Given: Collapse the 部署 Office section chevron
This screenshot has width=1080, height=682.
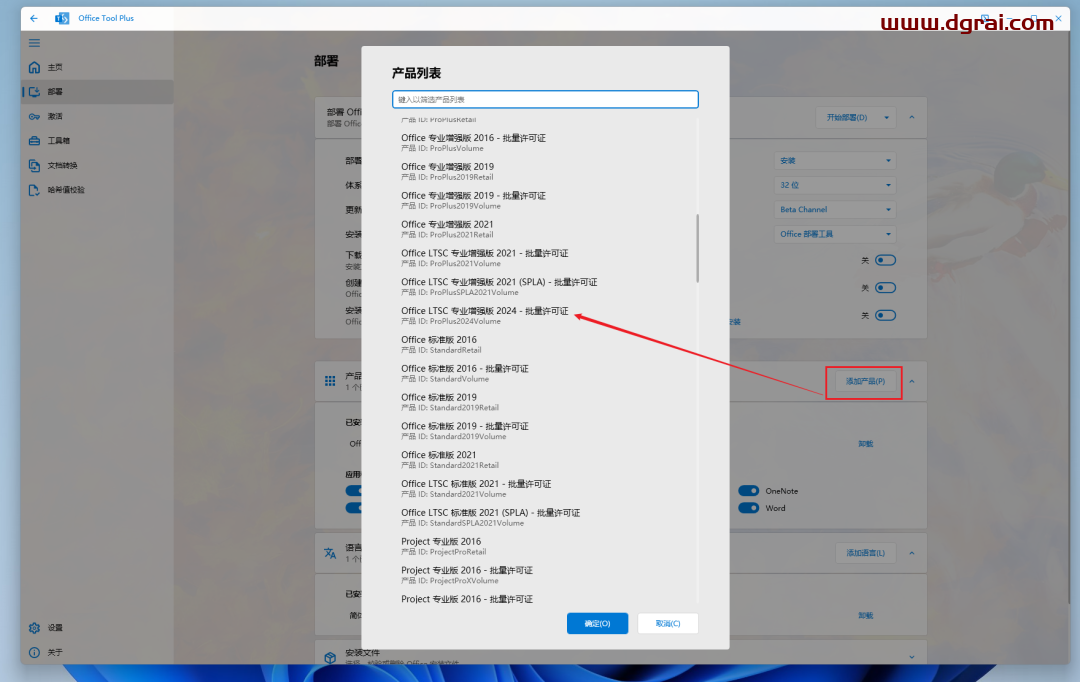Looking at the screenshot, I should [x=912, y=118].
